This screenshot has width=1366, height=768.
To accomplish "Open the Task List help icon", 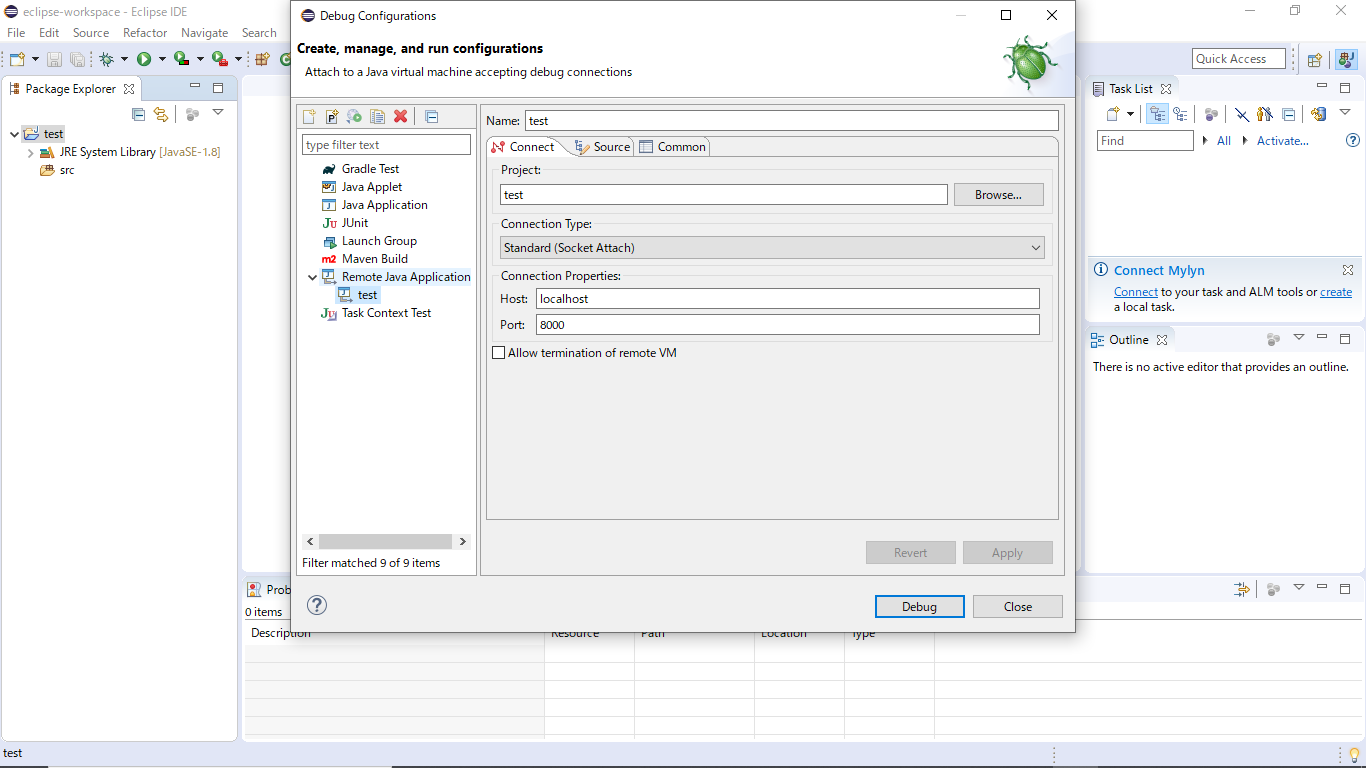I will pos(1353,141).
